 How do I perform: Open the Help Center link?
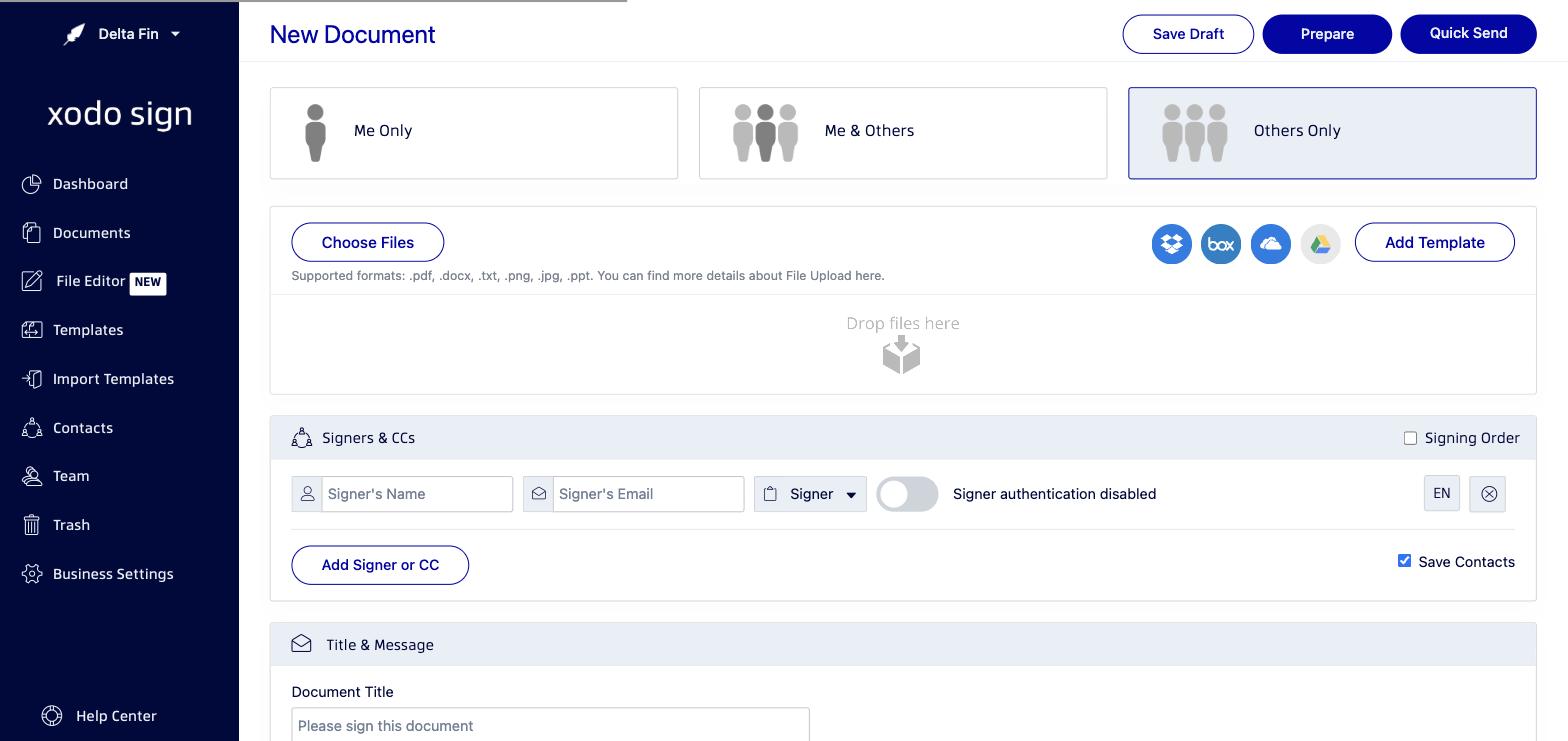(x=99, y=716)
